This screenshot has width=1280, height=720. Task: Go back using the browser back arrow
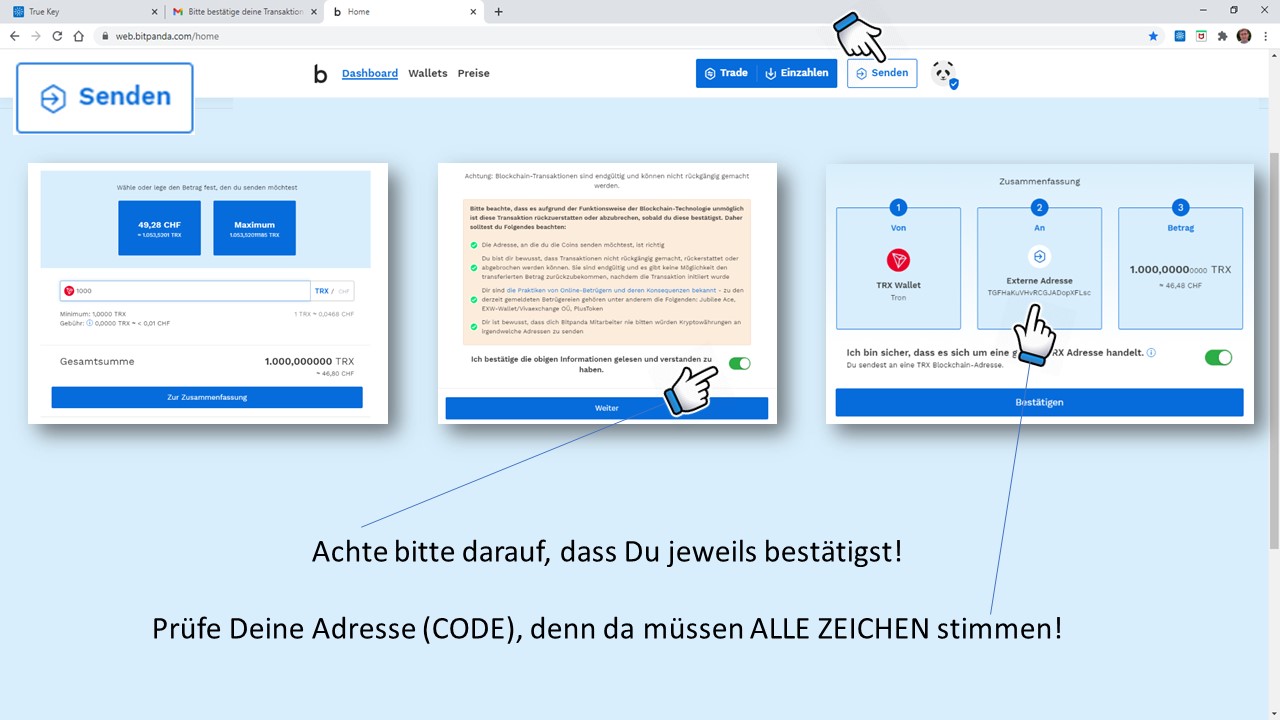click(x=14, y=36)
